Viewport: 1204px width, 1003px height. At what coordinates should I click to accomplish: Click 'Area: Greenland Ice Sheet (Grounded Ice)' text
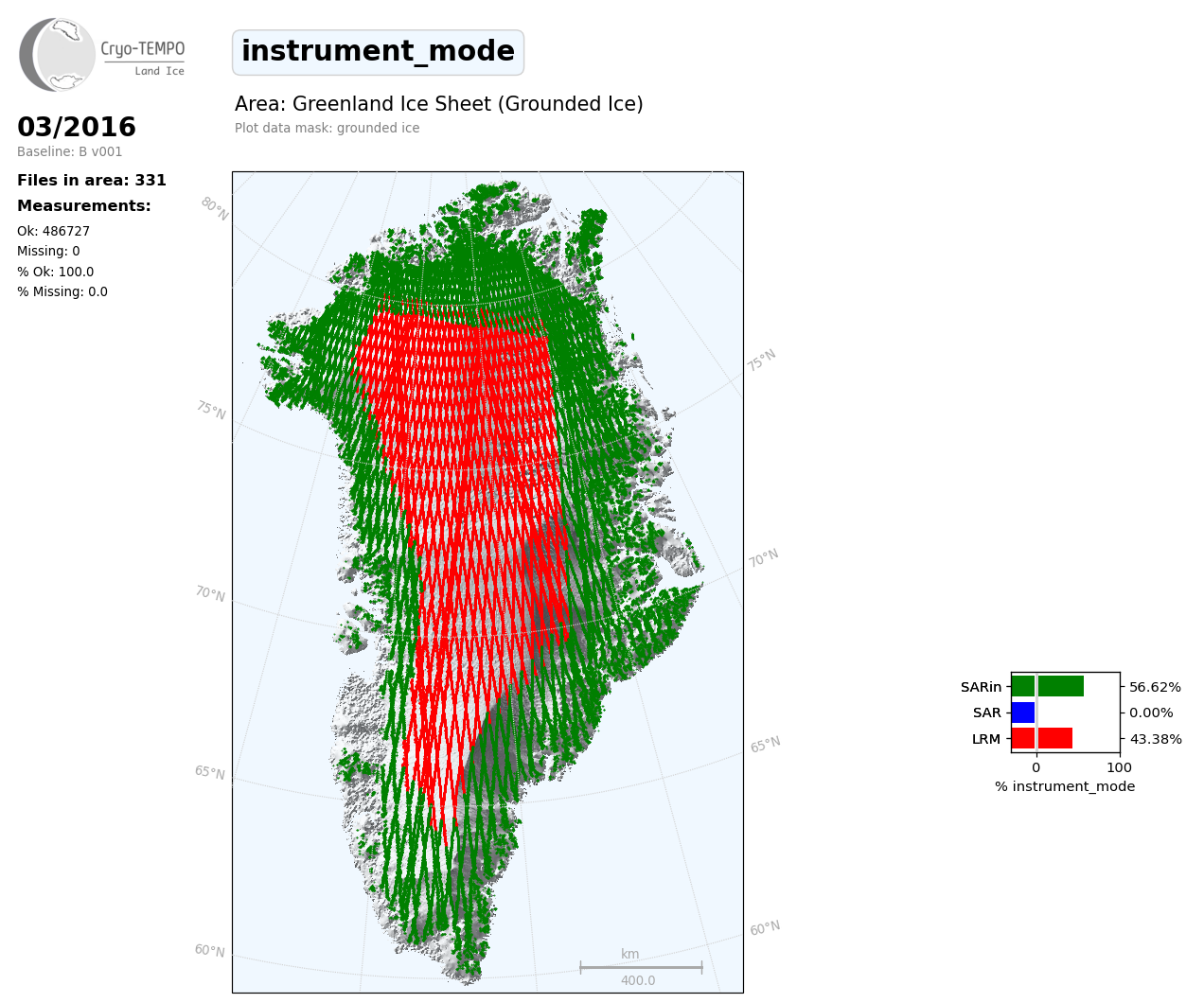[x=439, y=105]
